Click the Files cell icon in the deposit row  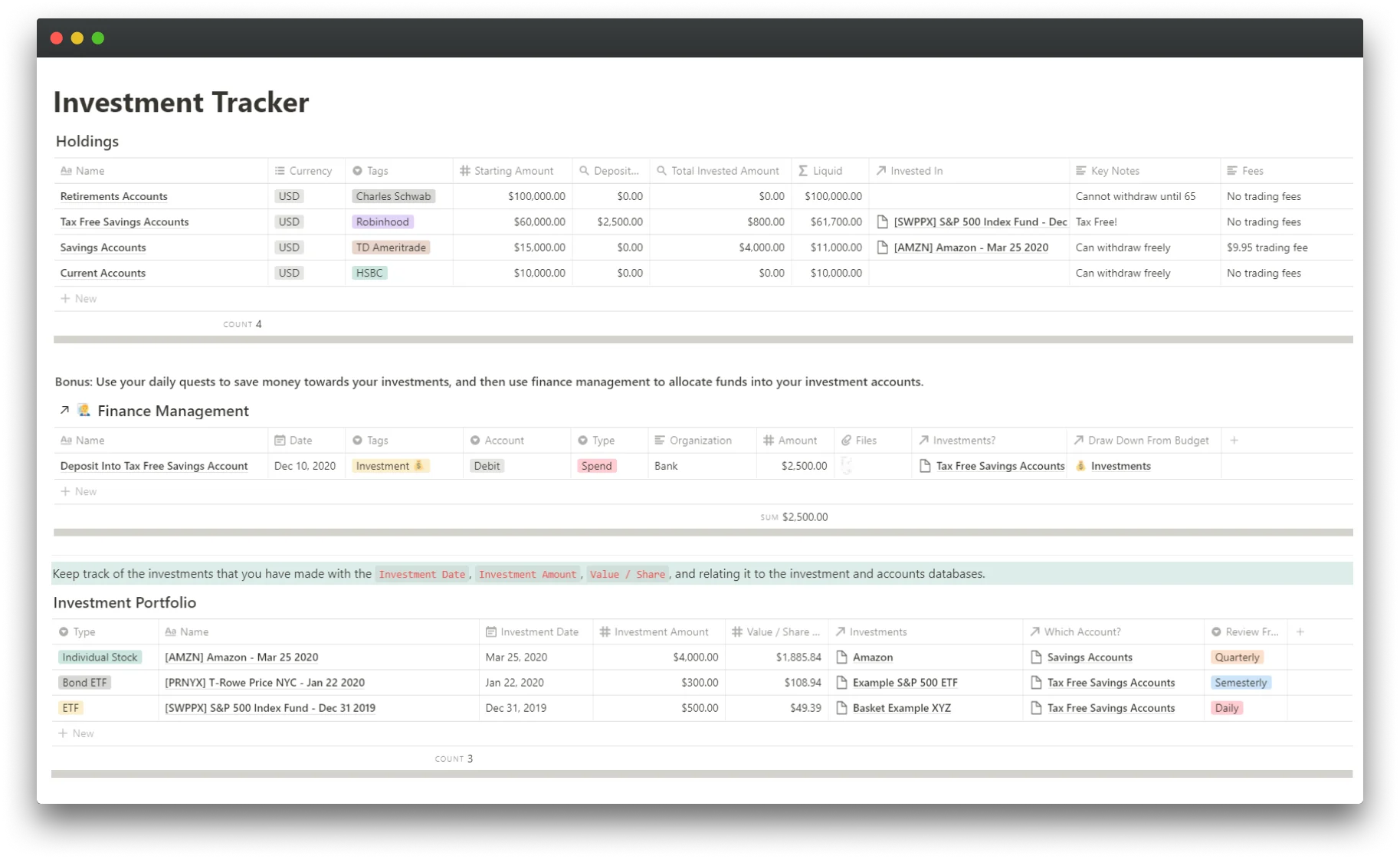[x=847, y=465]
